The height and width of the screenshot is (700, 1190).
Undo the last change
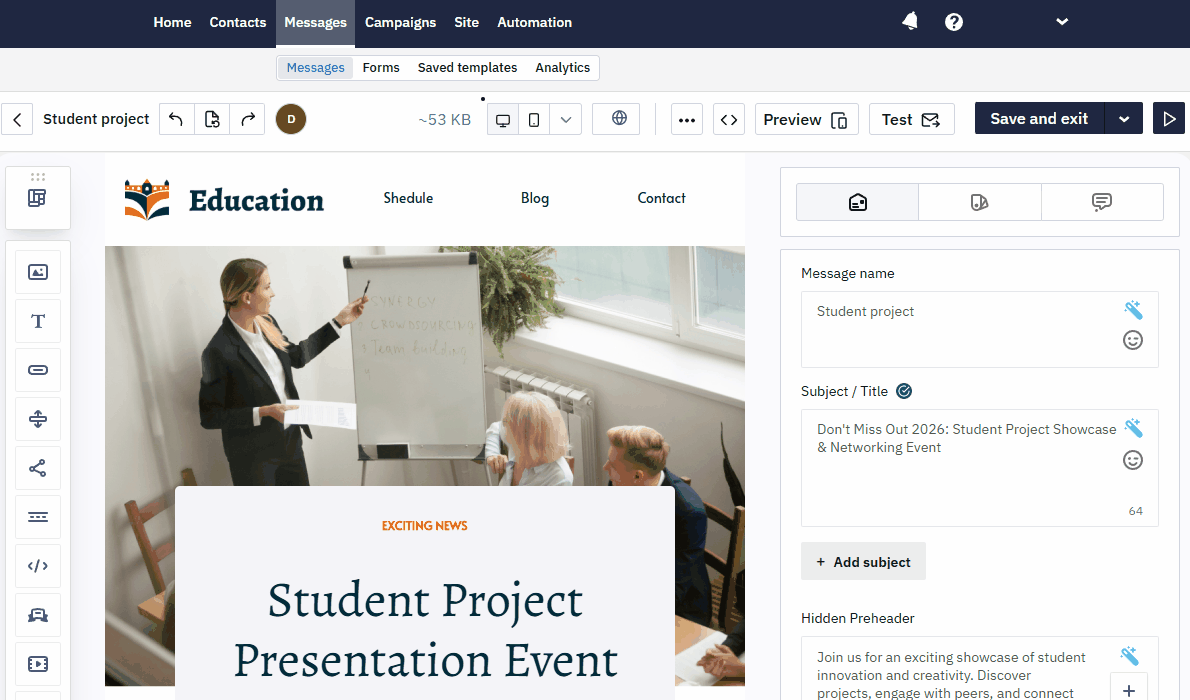[176, 119]
